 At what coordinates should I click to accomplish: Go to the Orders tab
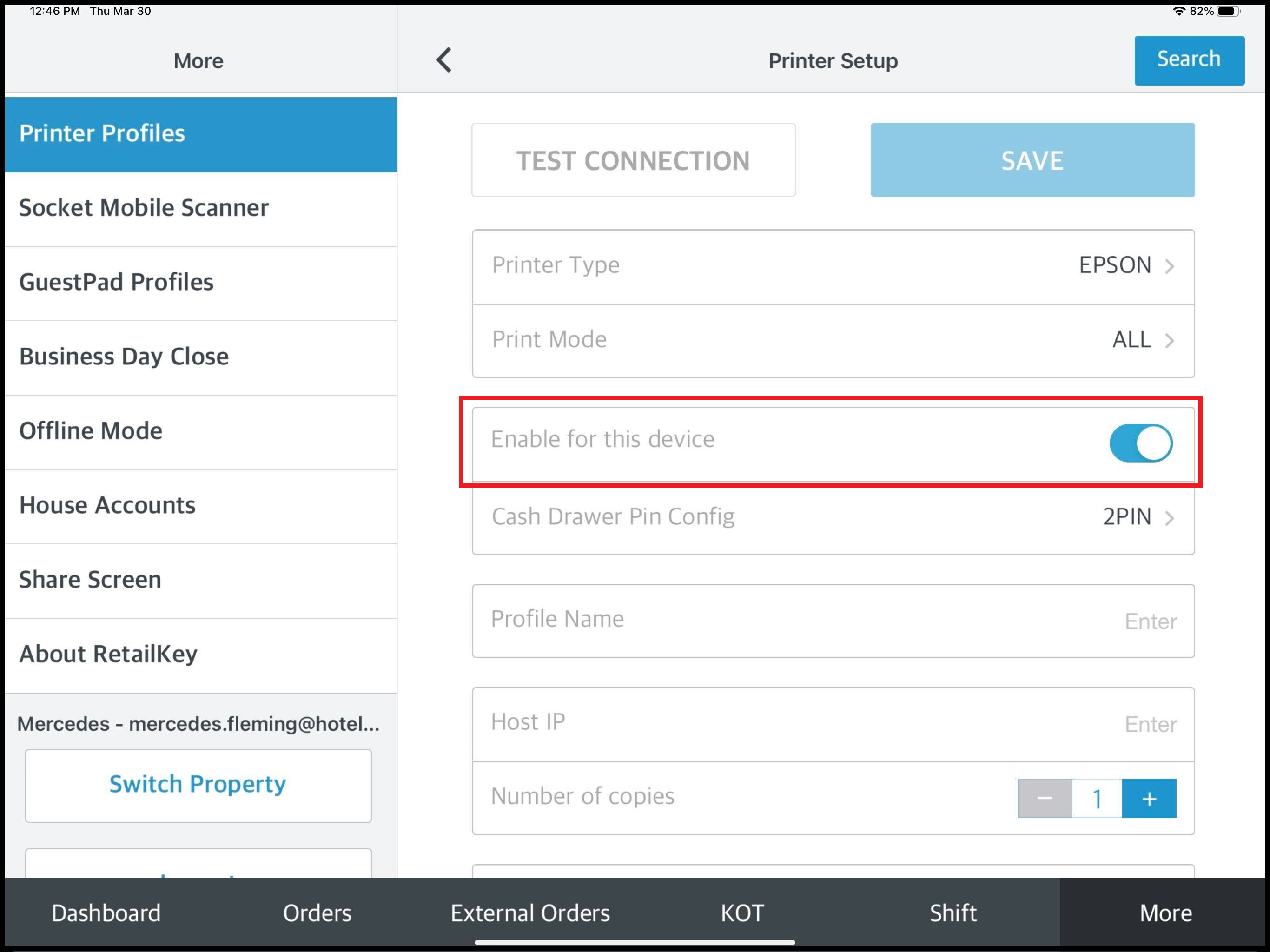click(x=317, y=912)
